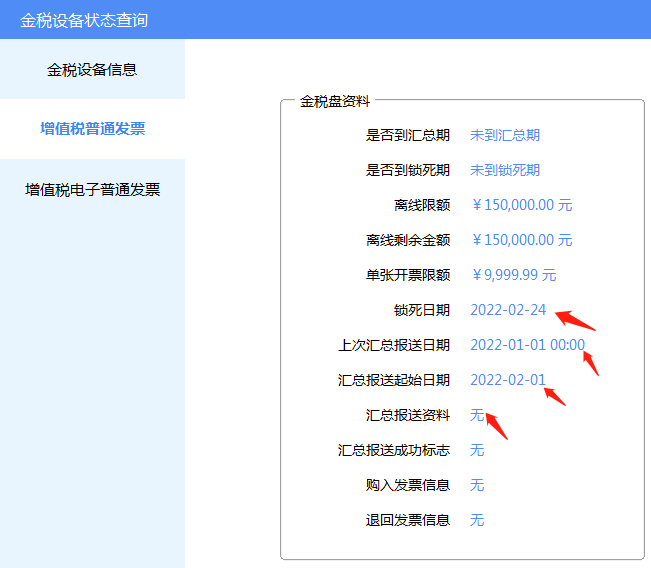The image size is (651, 568).
Task: Click the date 2022-01-01 00:00
Action: click(527, 345)
